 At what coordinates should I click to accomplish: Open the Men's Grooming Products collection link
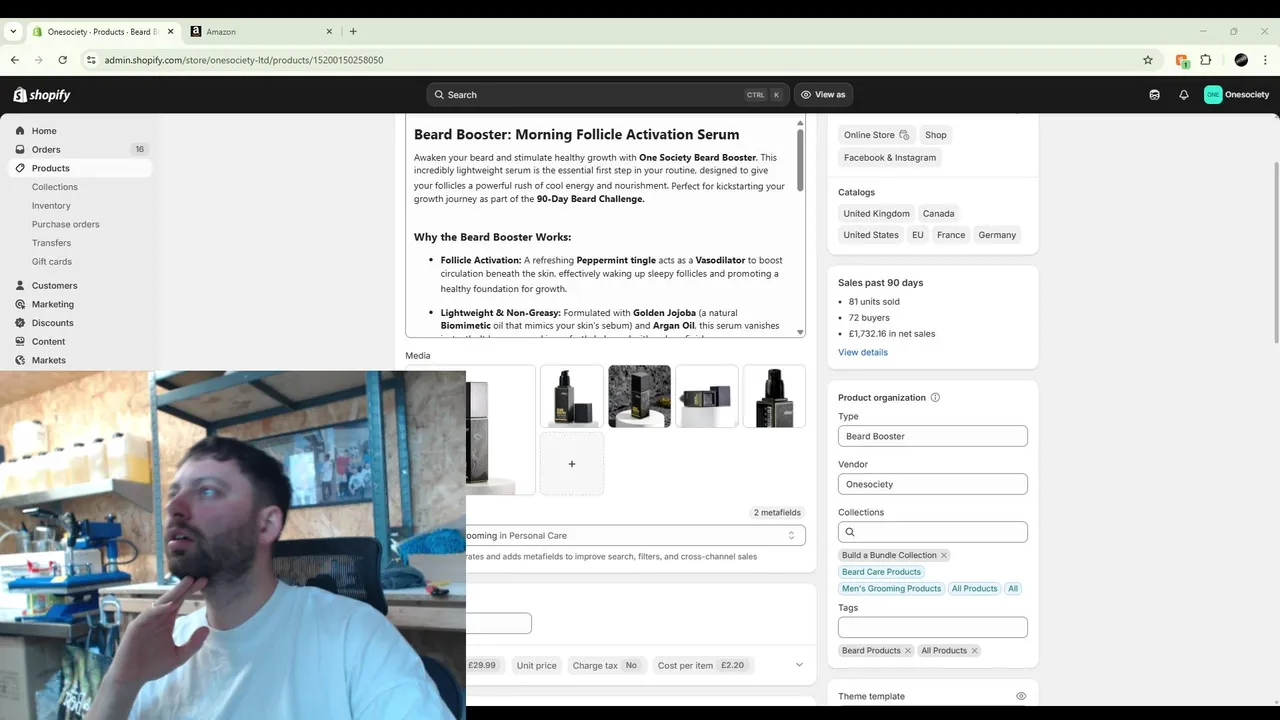[891, 589]
